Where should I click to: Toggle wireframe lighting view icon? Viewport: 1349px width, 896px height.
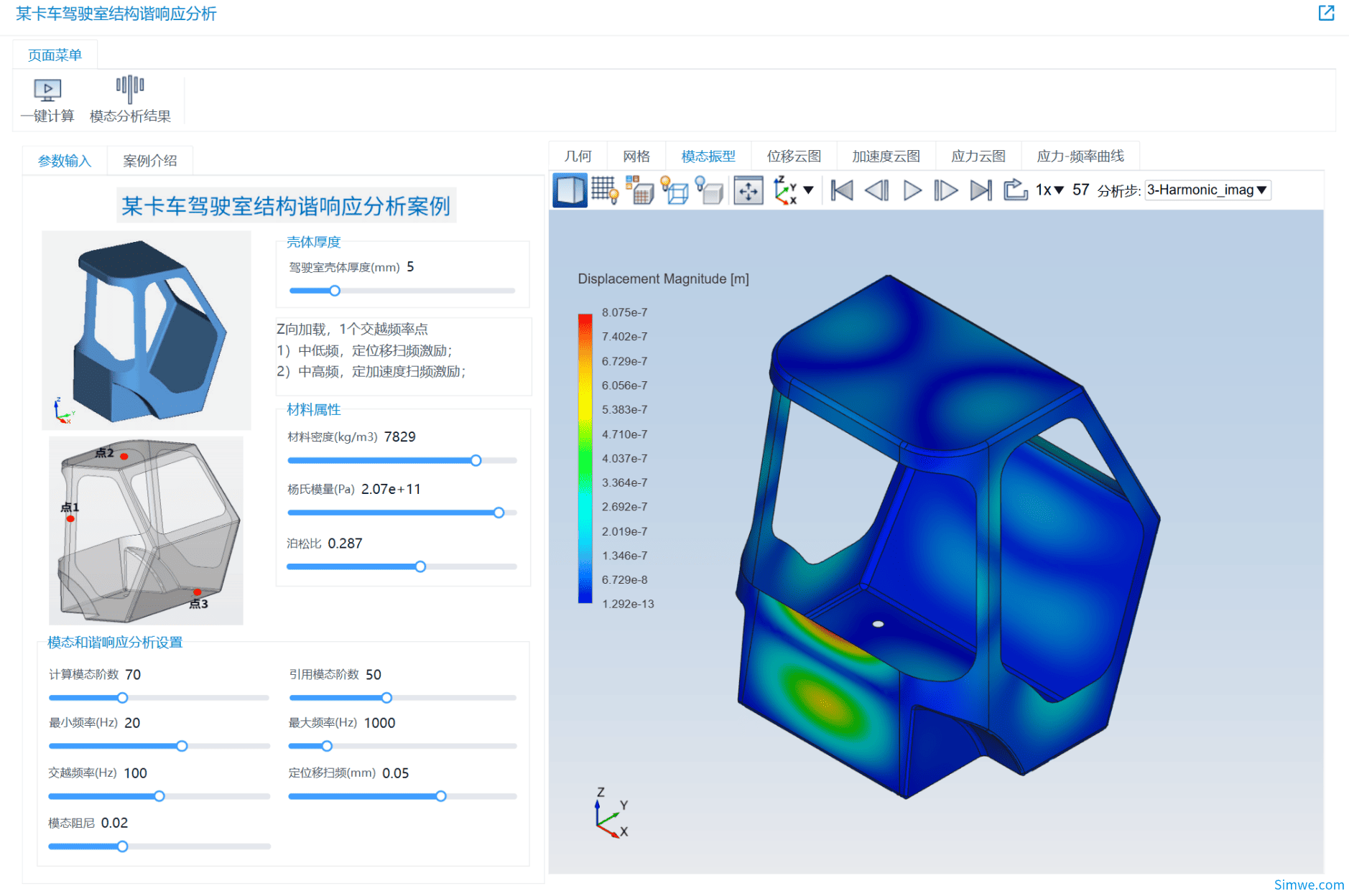(x=674, y=190)
